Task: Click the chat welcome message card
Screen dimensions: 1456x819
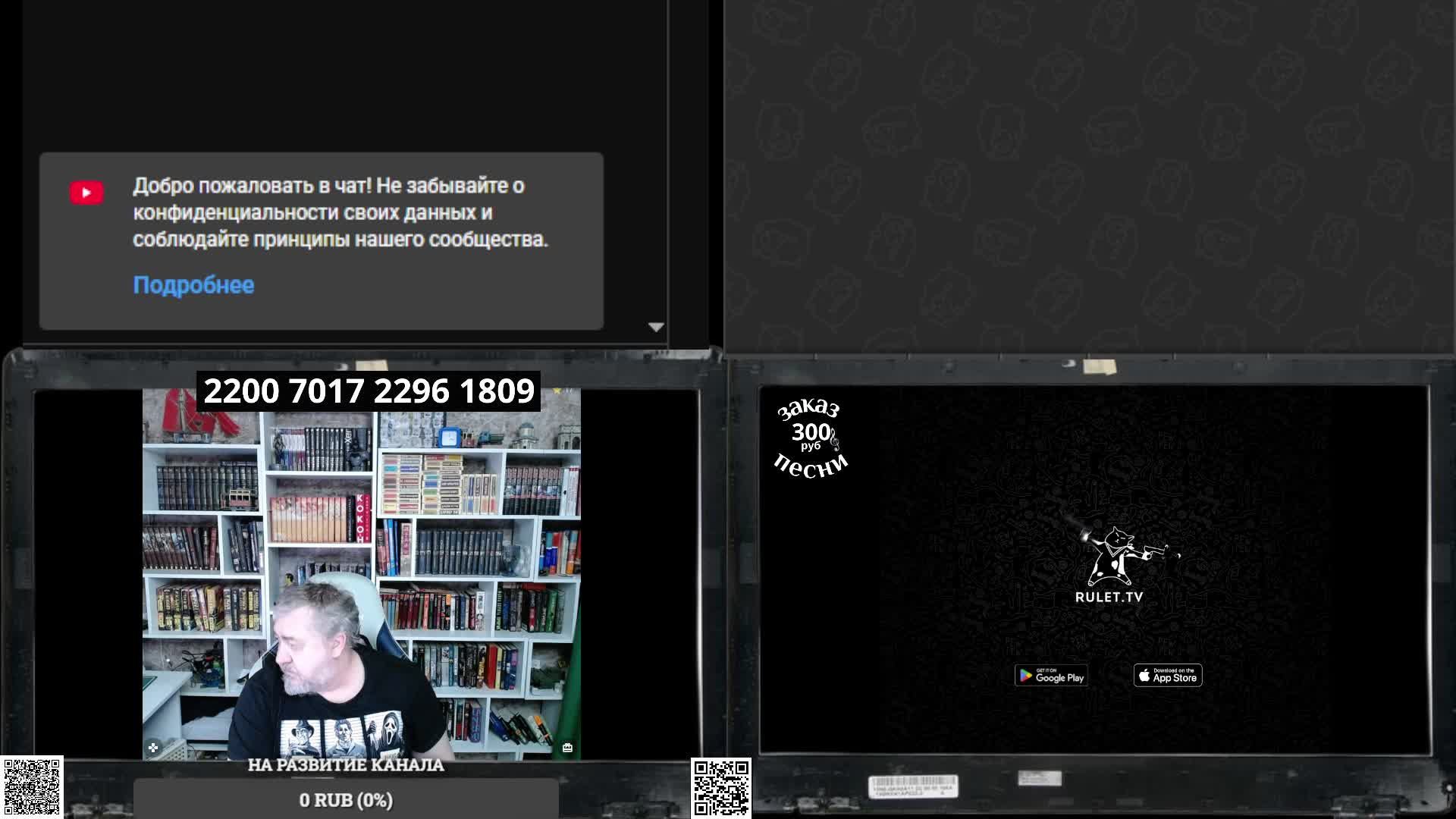Action: (x=322, y=241)
